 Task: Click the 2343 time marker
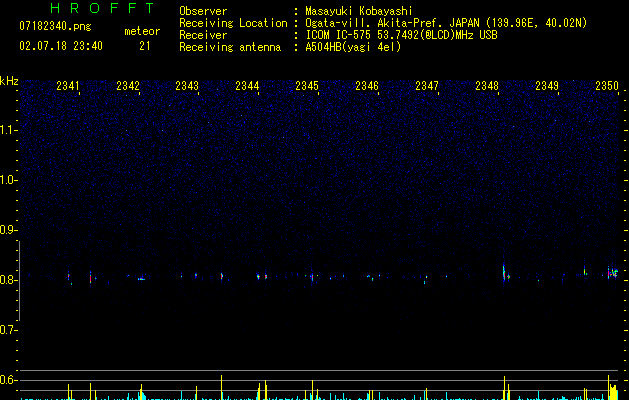[187, 86]
